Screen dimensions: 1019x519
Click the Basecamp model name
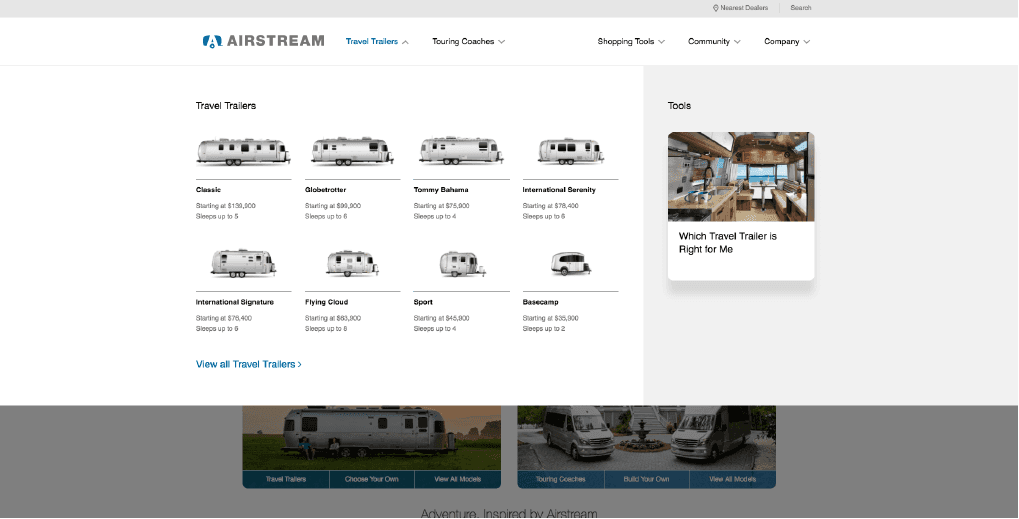[541, 302]
